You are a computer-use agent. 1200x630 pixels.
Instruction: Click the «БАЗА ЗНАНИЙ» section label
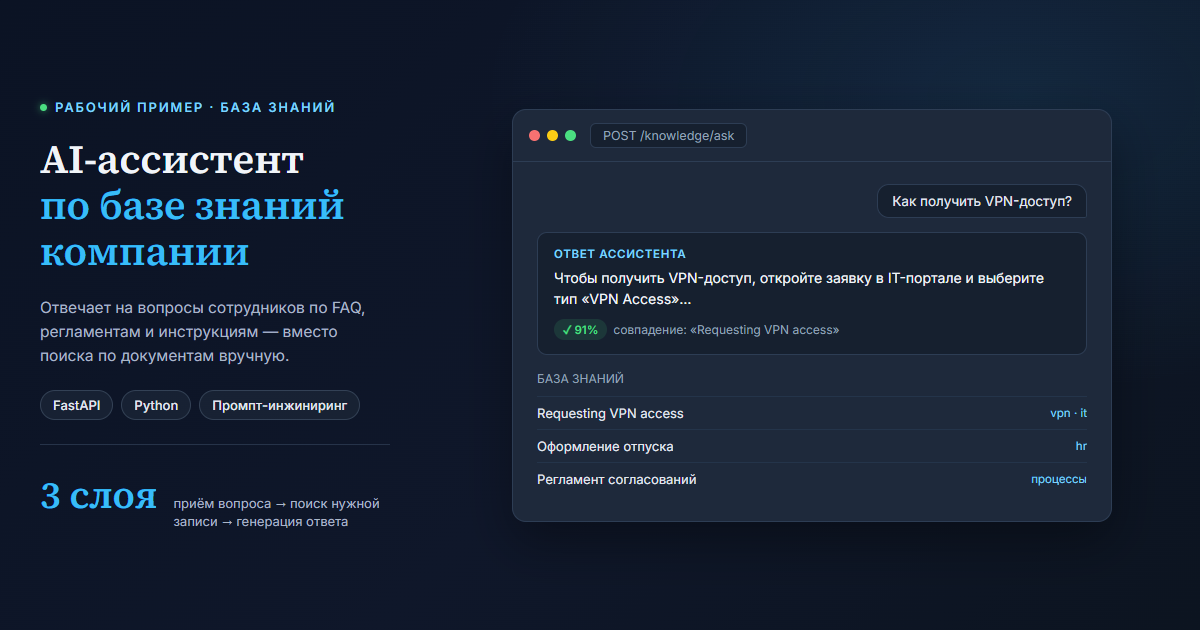point(580,379)
